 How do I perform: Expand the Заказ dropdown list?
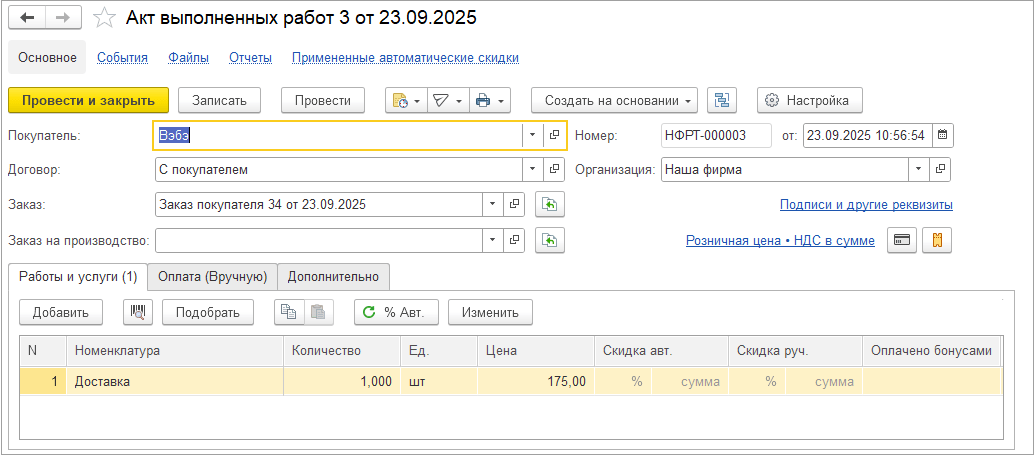click(x=493, y=204)
